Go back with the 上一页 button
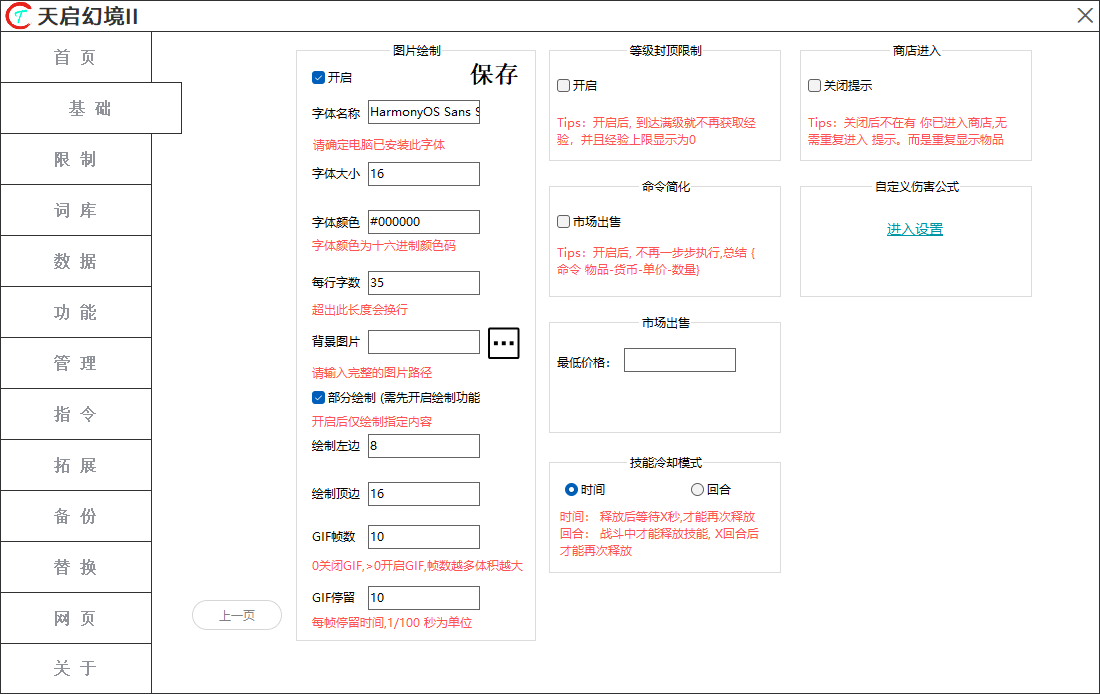 [237, 616]
